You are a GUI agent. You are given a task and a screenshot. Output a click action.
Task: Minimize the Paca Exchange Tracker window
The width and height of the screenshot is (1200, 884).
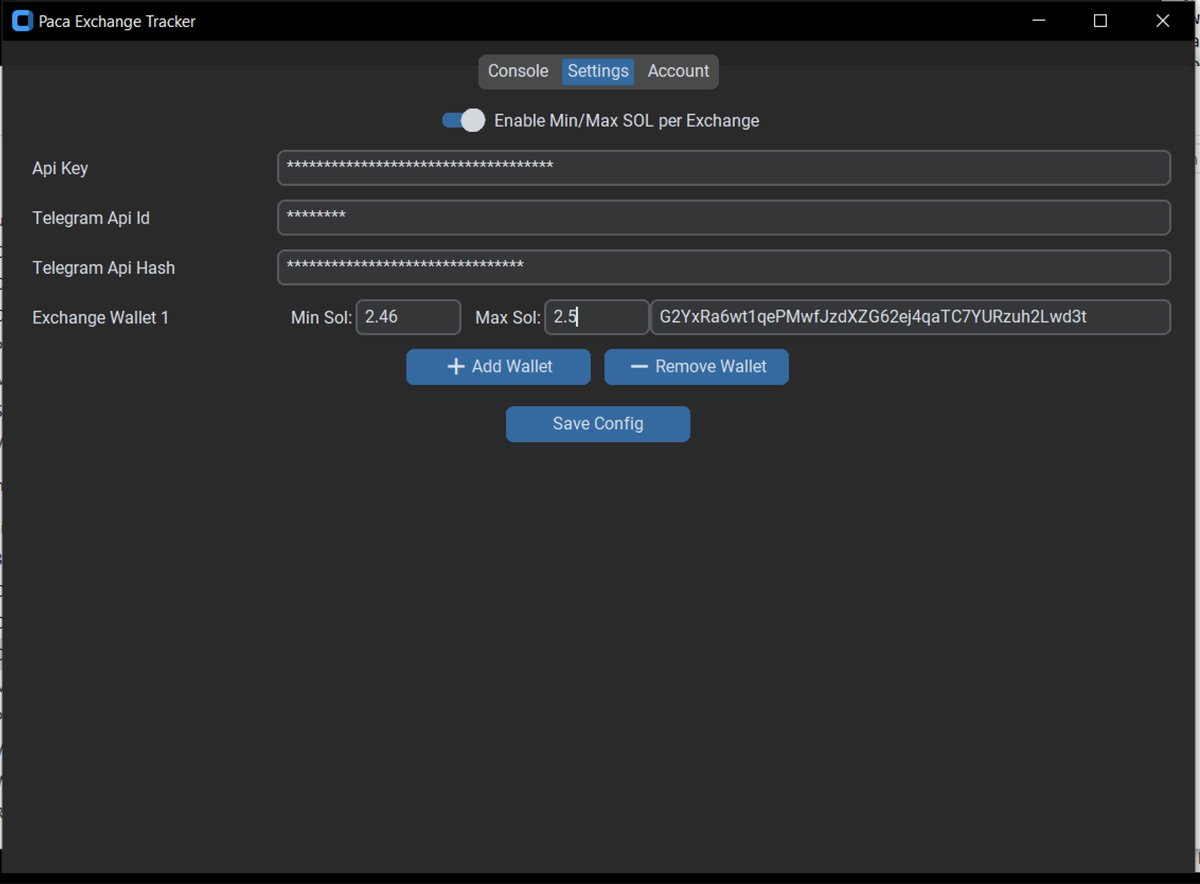[x=1040, y=21]
